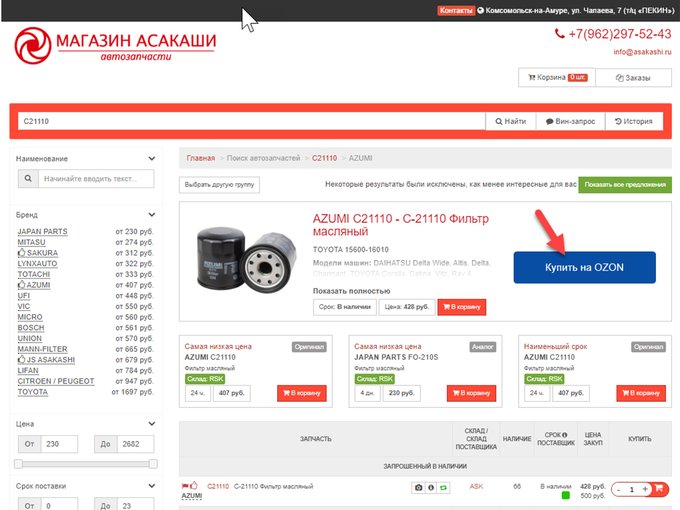This screenshot has height=510, width=680.
Task: Filter by brand JS ASAKASHI
Action: coord(46,360)
